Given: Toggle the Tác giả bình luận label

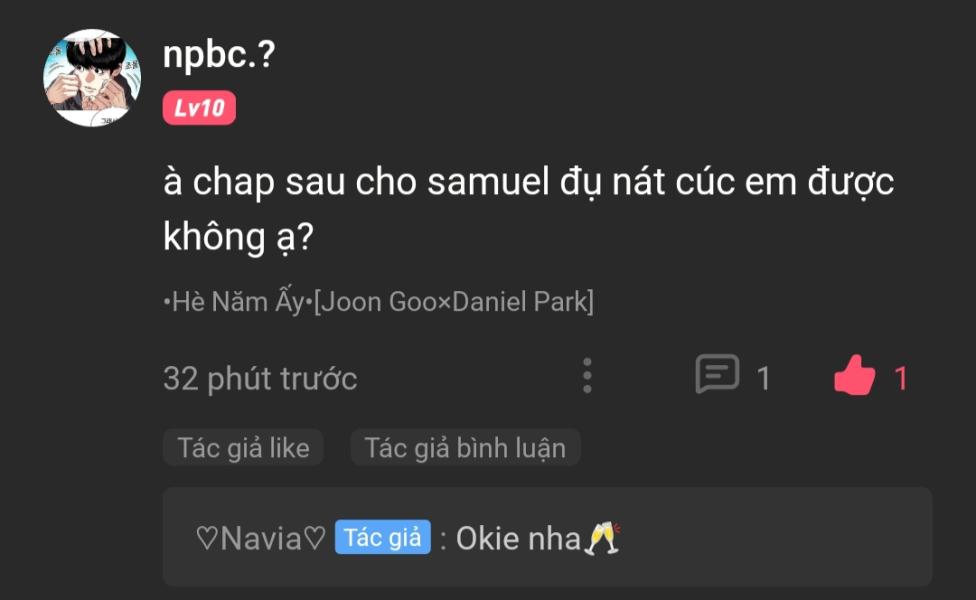Looking at the screenshot, I should tap(464, 448).
